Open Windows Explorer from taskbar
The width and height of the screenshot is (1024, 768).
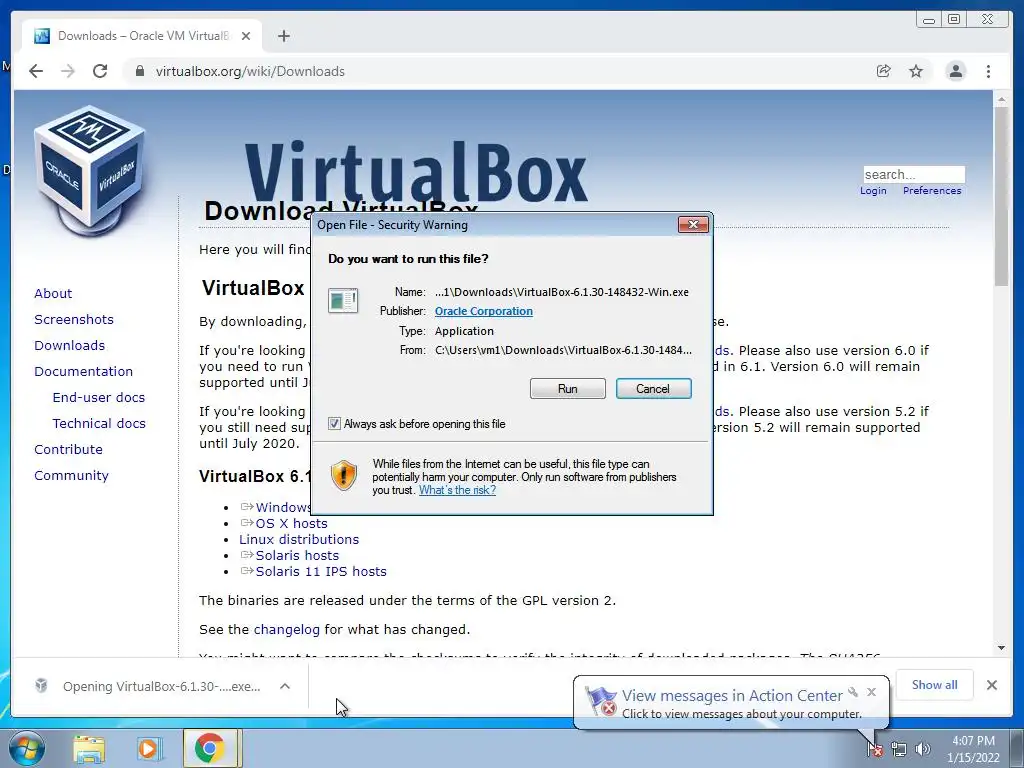(89, 748)
